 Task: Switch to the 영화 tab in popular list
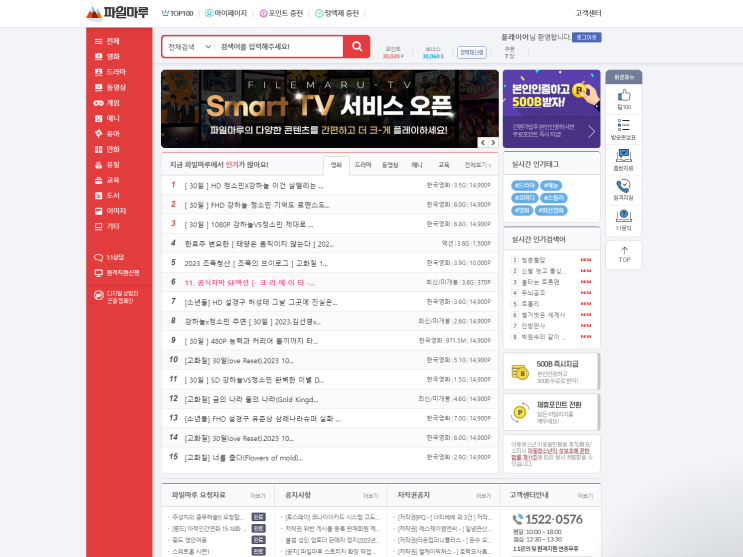pyautogui.click(x=336, y=165)
